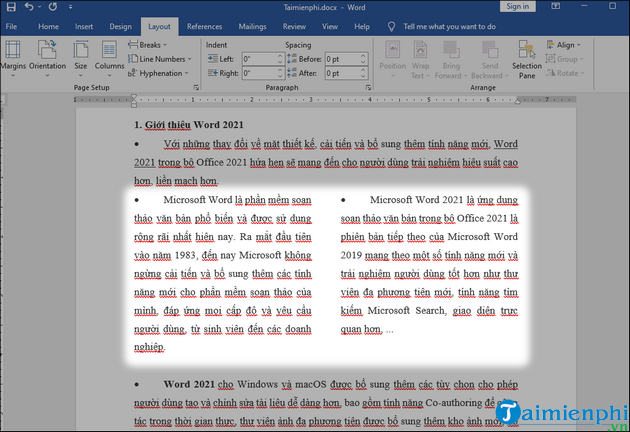Click the Wrap Text button

point(420,59)
